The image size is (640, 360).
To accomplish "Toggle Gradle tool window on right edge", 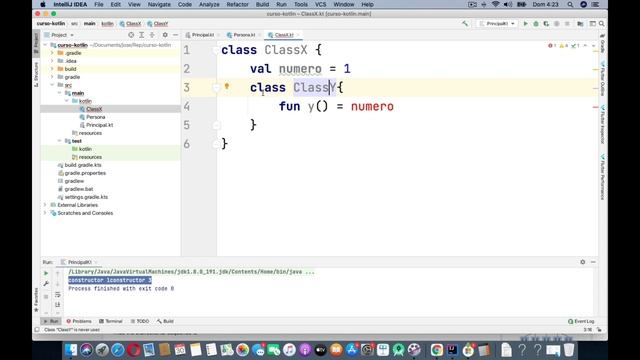I will [x=603, y=44].
